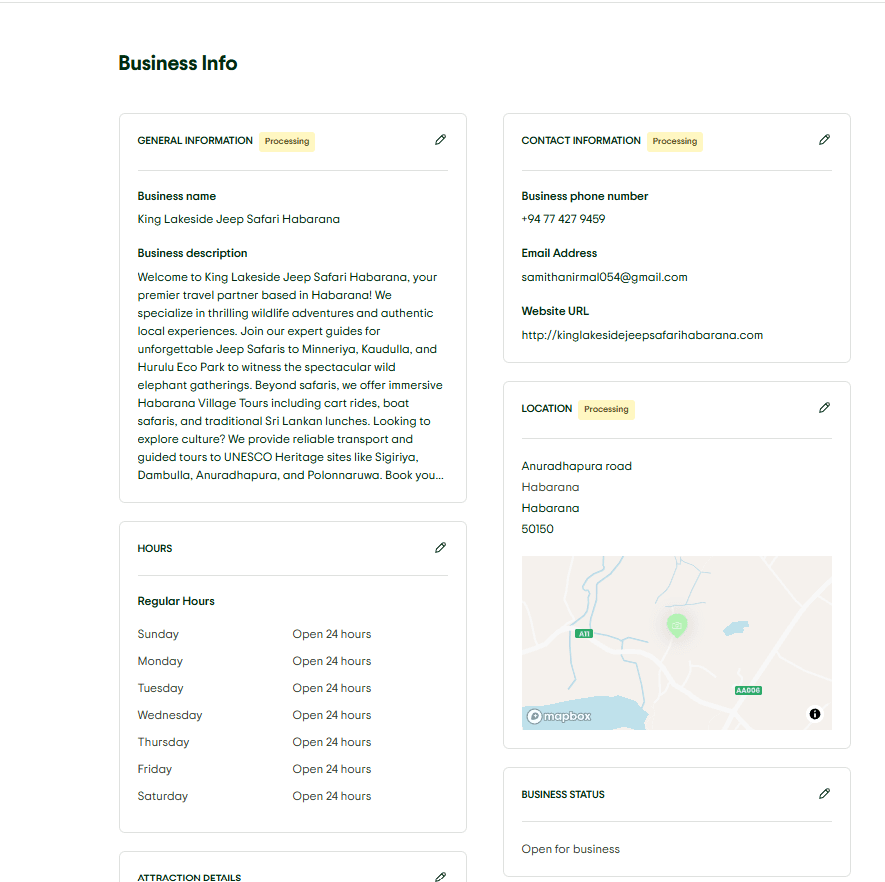Edit General Information with pencil icon
This screenshot has height=882, width=885.
click(x=440, y=139)
